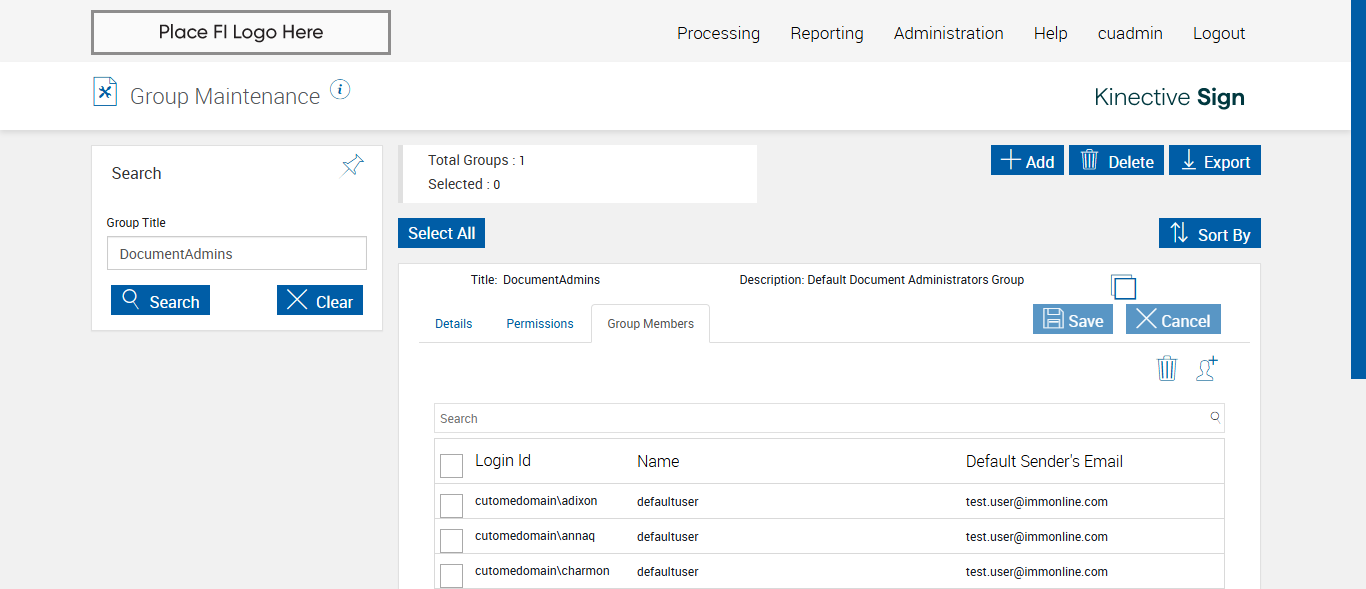
Task: Click the magnifier in member search box
Action: click(x=1215, y=417)
